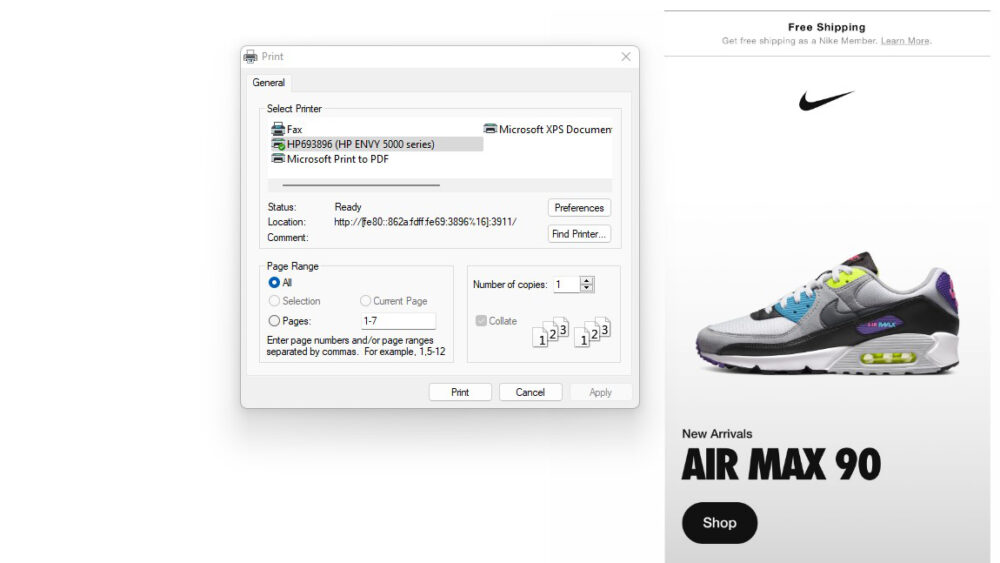The height and width of the screenshot is (563, 1000).
Task: Increase the number of copies
Action: (587, 281)
